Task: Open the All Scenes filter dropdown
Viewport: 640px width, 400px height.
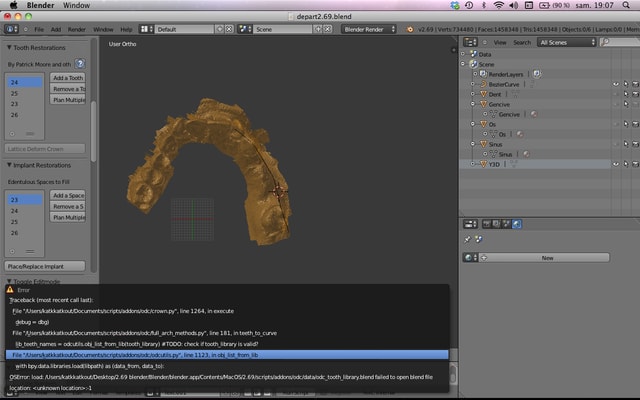Action: point(566,42)
